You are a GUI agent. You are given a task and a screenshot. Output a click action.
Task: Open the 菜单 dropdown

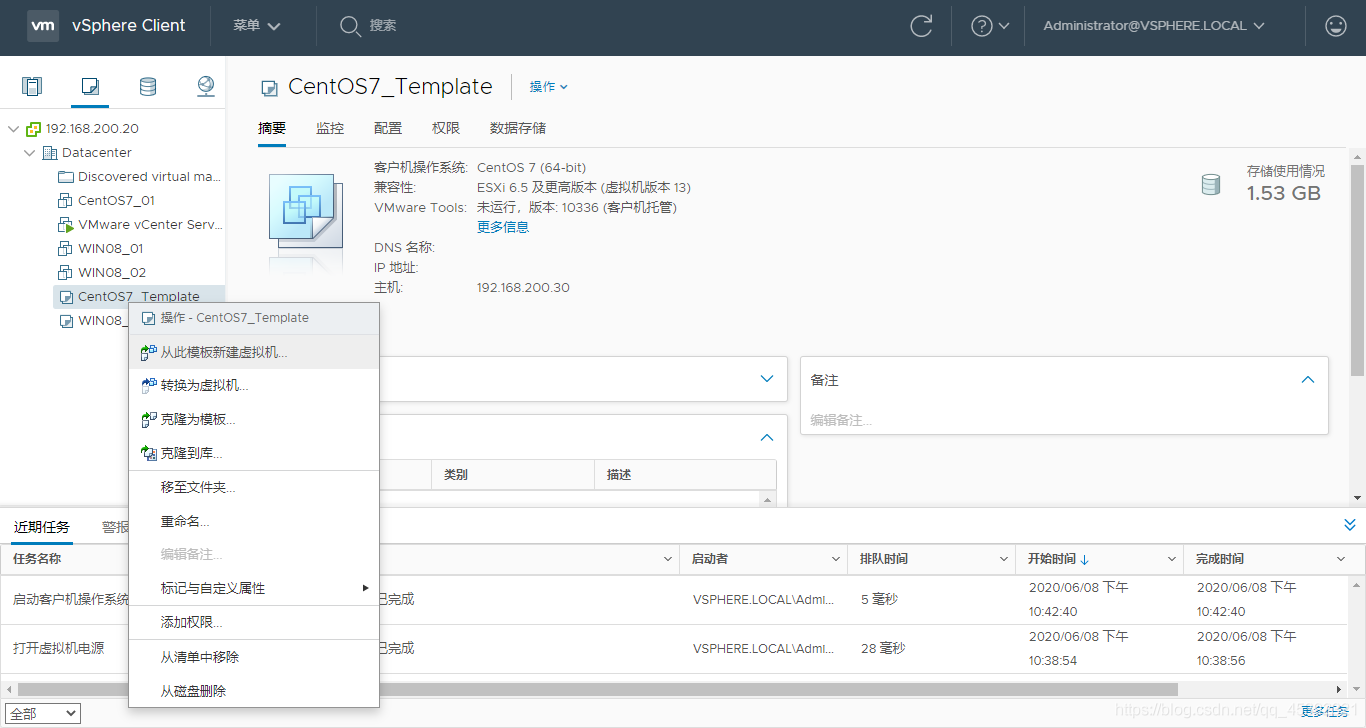(x=257, y=26)
